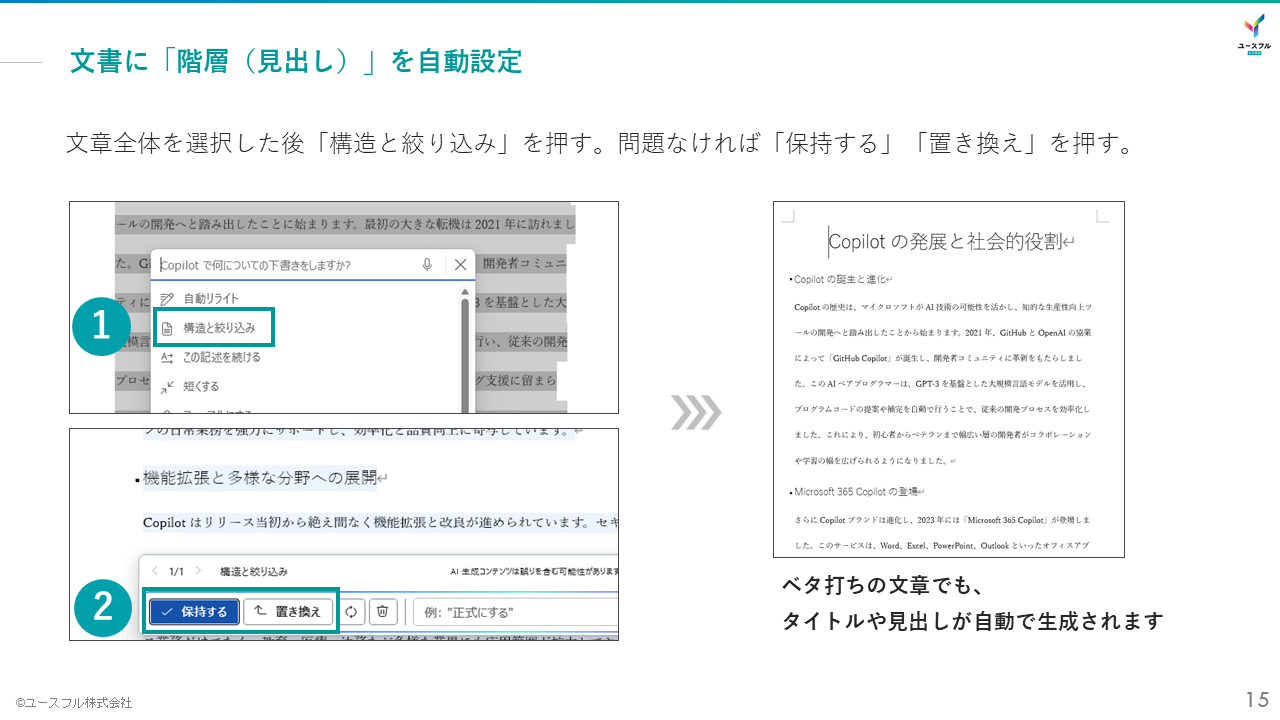Click the heading 機能拡張と多様な分野への展開
The image size is (1280, 720).
click(x=259, y=478)
